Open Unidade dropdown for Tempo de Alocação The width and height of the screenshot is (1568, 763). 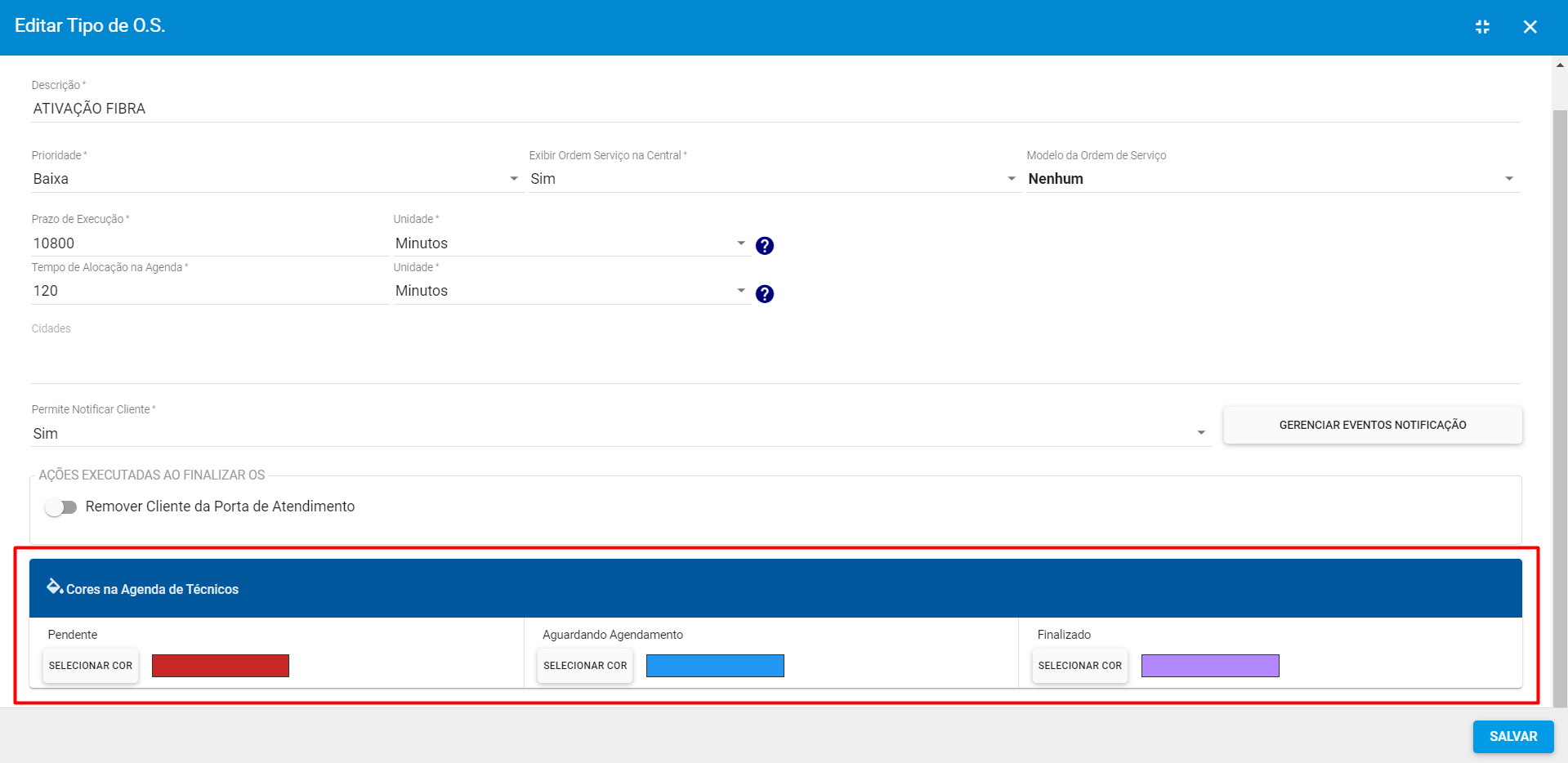(x=572, y=291)
